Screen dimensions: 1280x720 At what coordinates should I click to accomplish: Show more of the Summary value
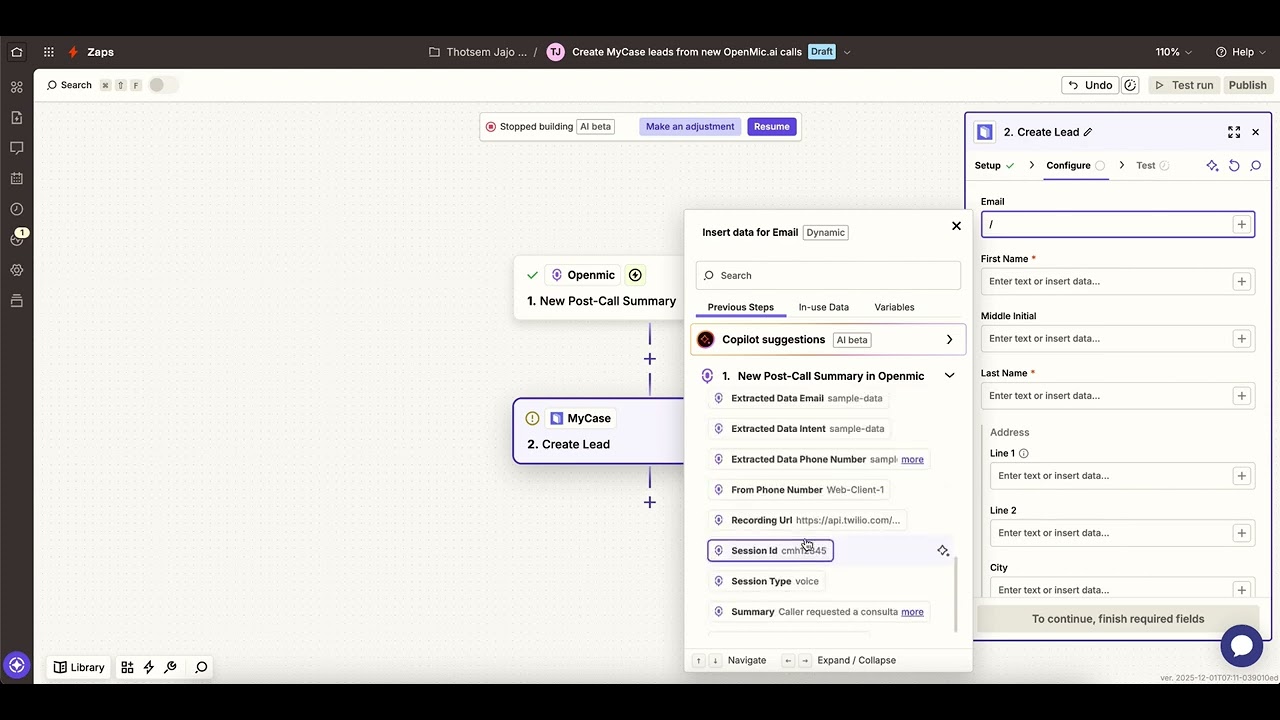tap(912, 612)
